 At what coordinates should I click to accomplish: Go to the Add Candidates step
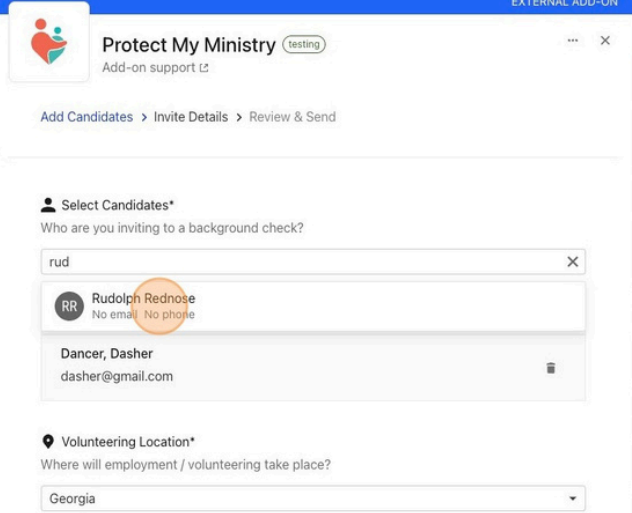tap(87, 117)
